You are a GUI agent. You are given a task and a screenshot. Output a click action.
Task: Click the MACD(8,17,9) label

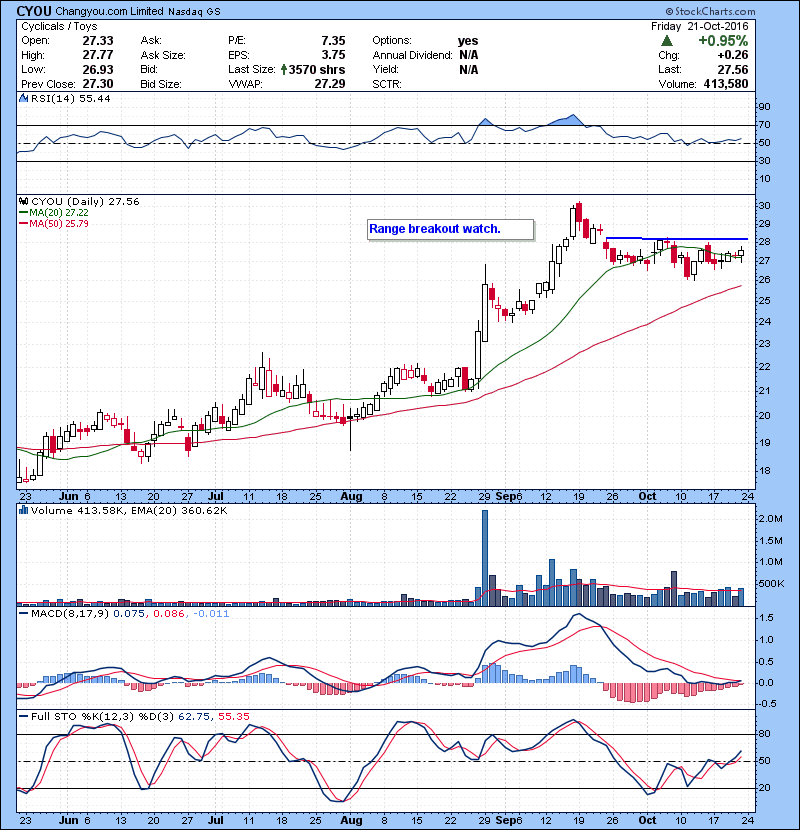[70, 614]
